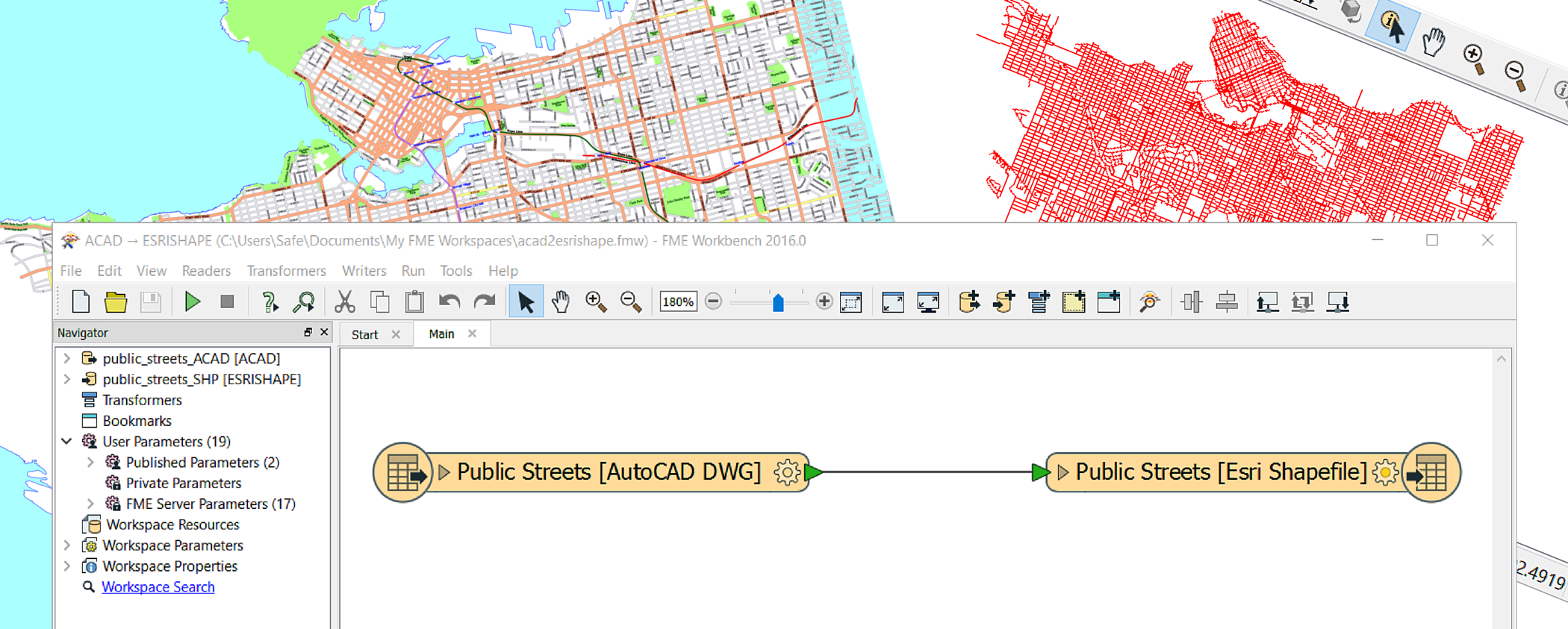Expand the public_streets_SHP [ESRISHAPE] writer node
Image resolution: width=1568 pixels, height=629 pixels.
point(67,379)
